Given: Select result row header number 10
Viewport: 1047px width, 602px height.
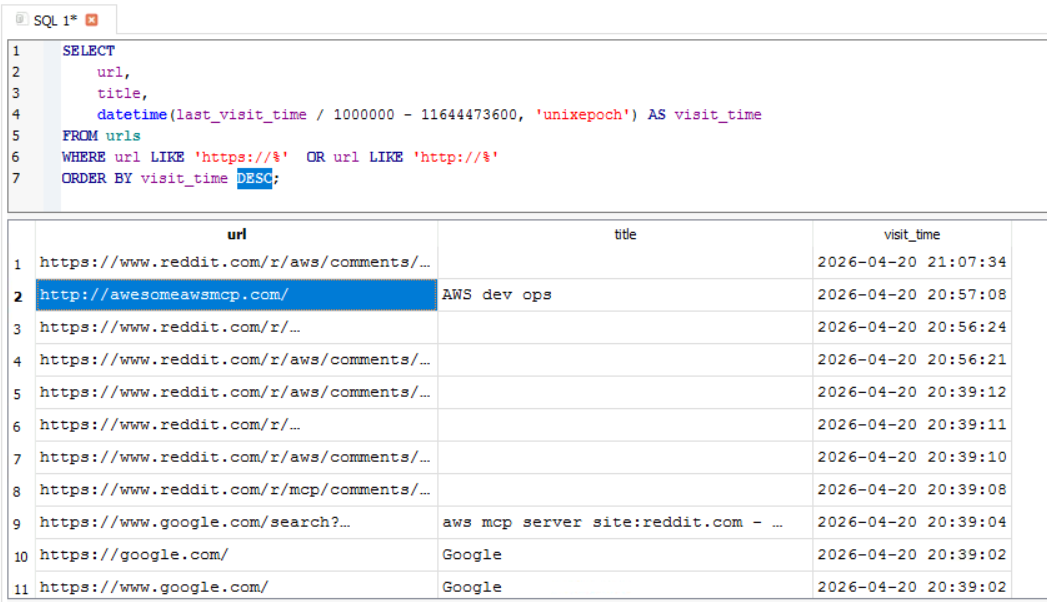Looking at the screenshot, I should pos(21,556).
